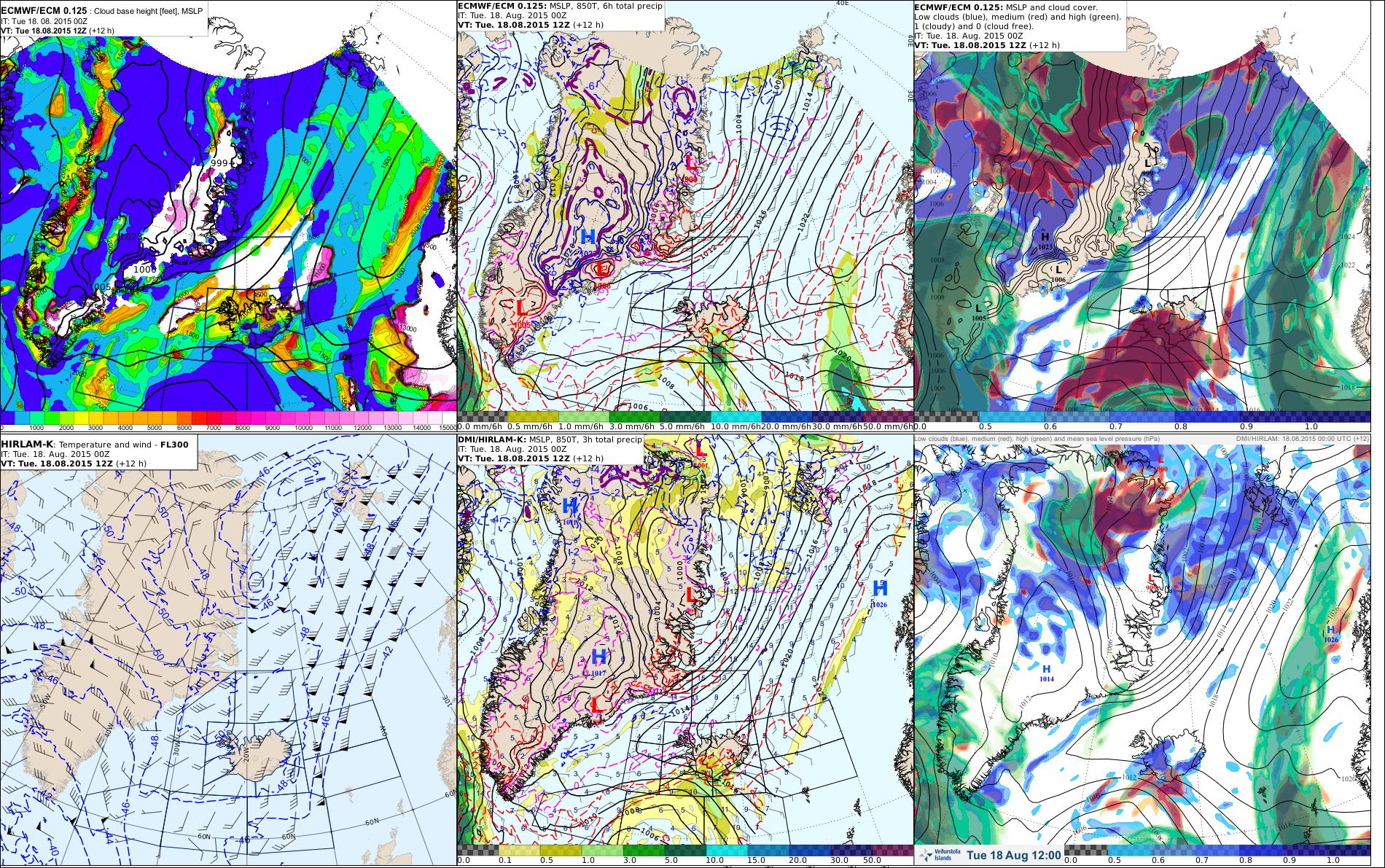Image resolution: width=1385 pixels, height=868 pixels.
Task: Click L 1005 marker on ECMWF cloud cover map
Action: [978, 312]
